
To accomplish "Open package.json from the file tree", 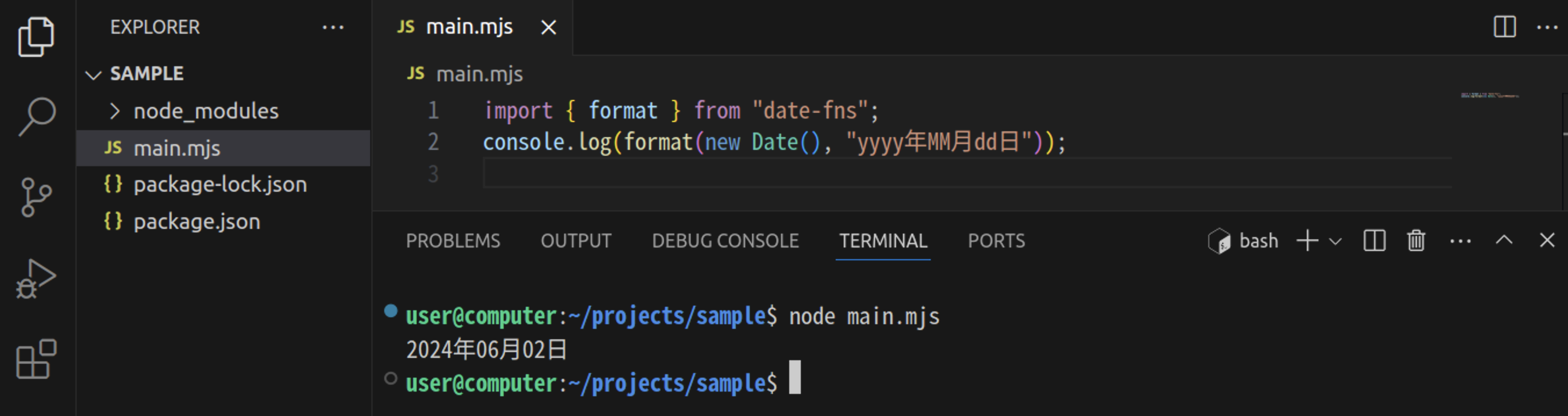I will tap(197, 222).
